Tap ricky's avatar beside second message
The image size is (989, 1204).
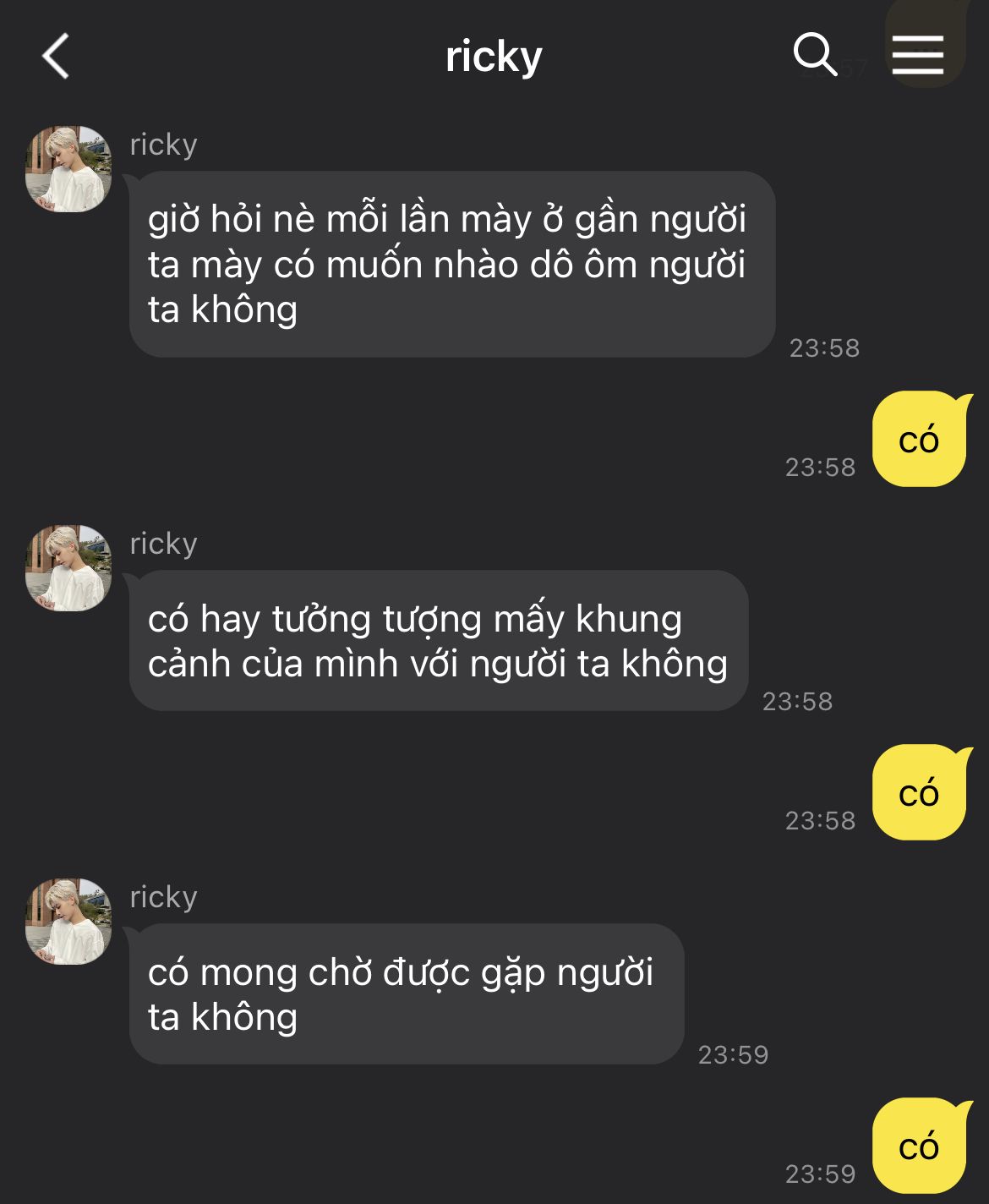pyautogui.click(x=68, y=568)
